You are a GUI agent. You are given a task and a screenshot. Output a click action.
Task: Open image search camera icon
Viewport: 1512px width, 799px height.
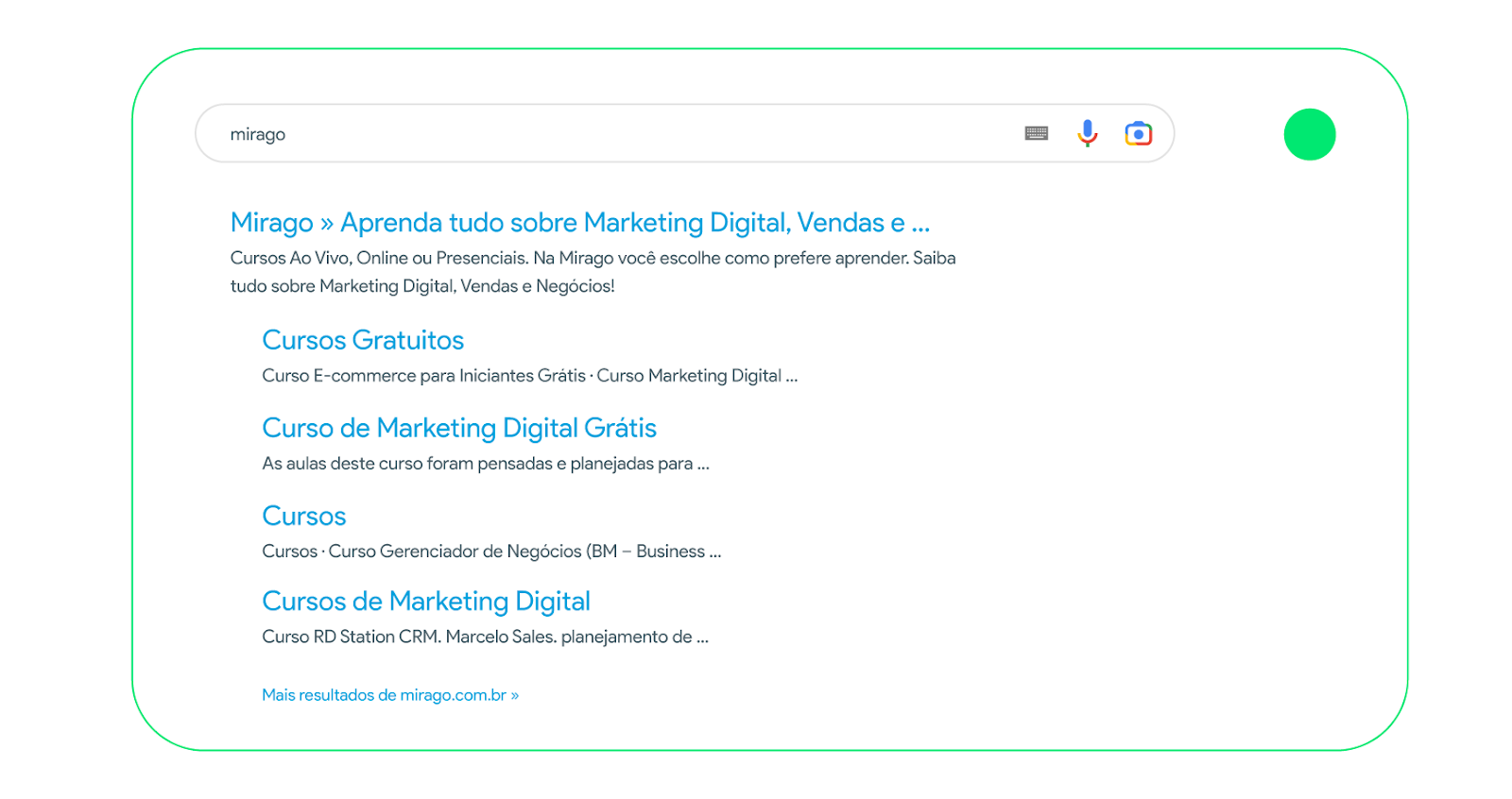pyautogui.click(x=1139, y=134)
